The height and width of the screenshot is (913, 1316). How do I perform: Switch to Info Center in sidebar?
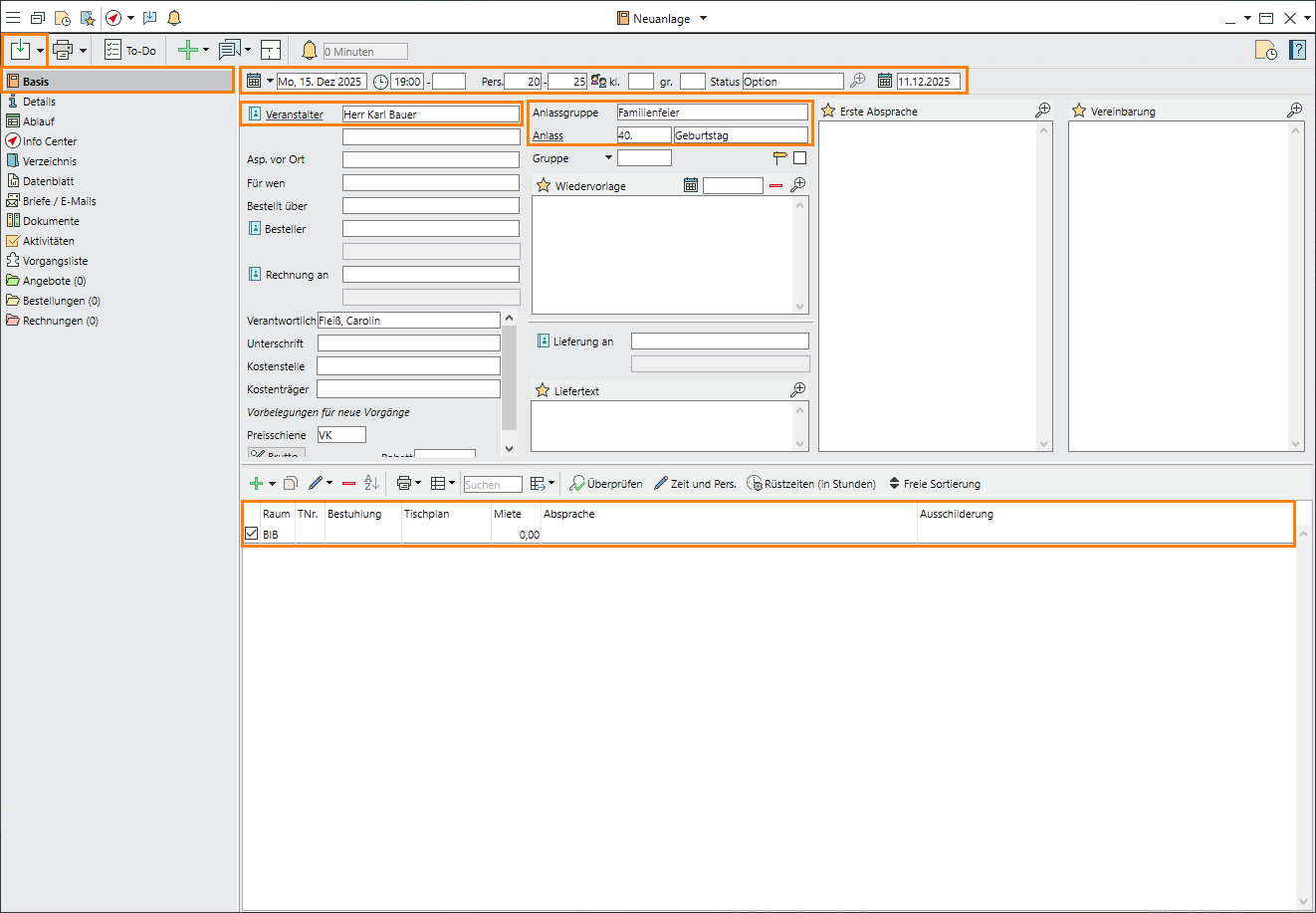coord(49,141)
